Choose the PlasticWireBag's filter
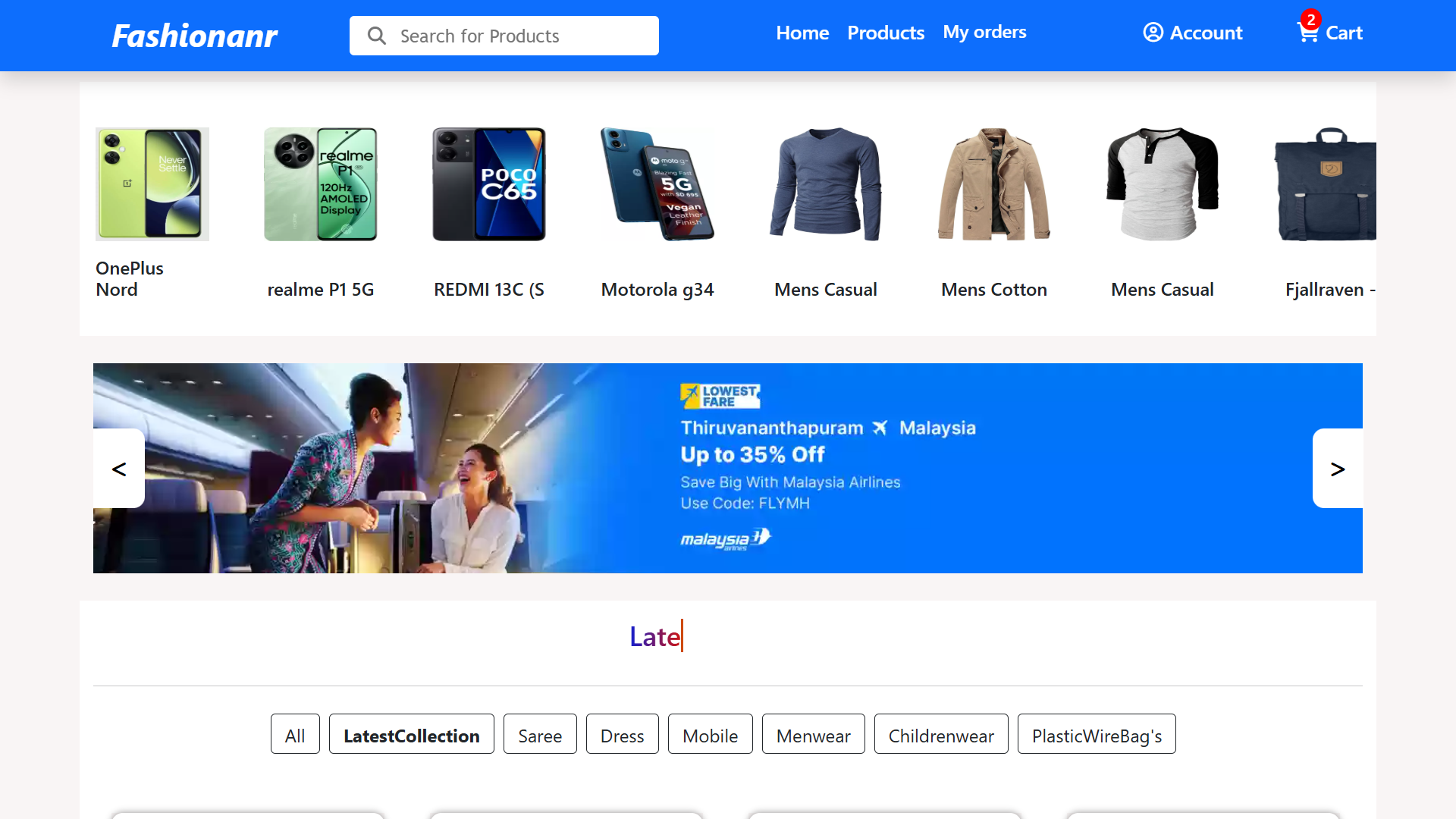The image size is (1456, 819). coord(1096,735)
